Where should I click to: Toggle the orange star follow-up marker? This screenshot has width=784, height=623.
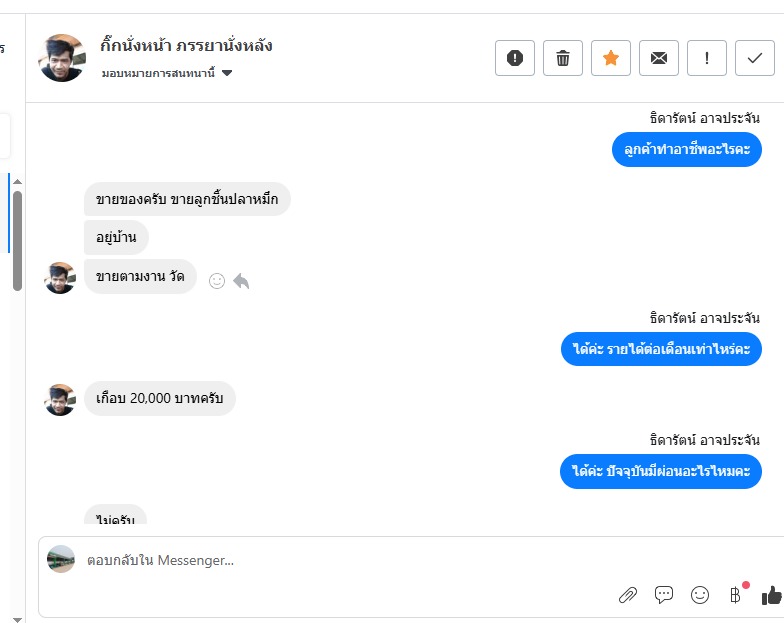(x=611, y=58)
